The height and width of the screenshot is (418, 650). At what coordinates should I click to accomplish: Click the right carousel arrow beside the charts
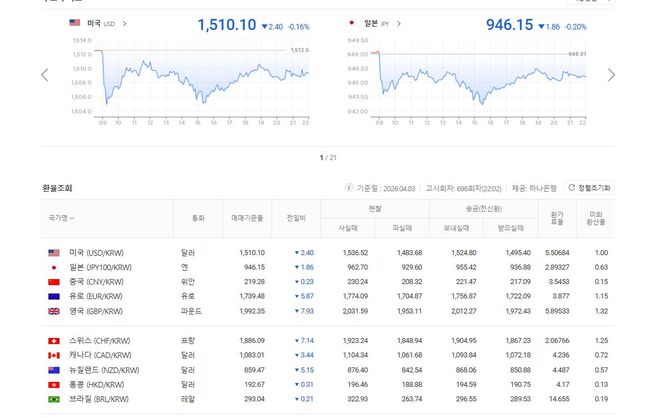[x=611, y=75]
